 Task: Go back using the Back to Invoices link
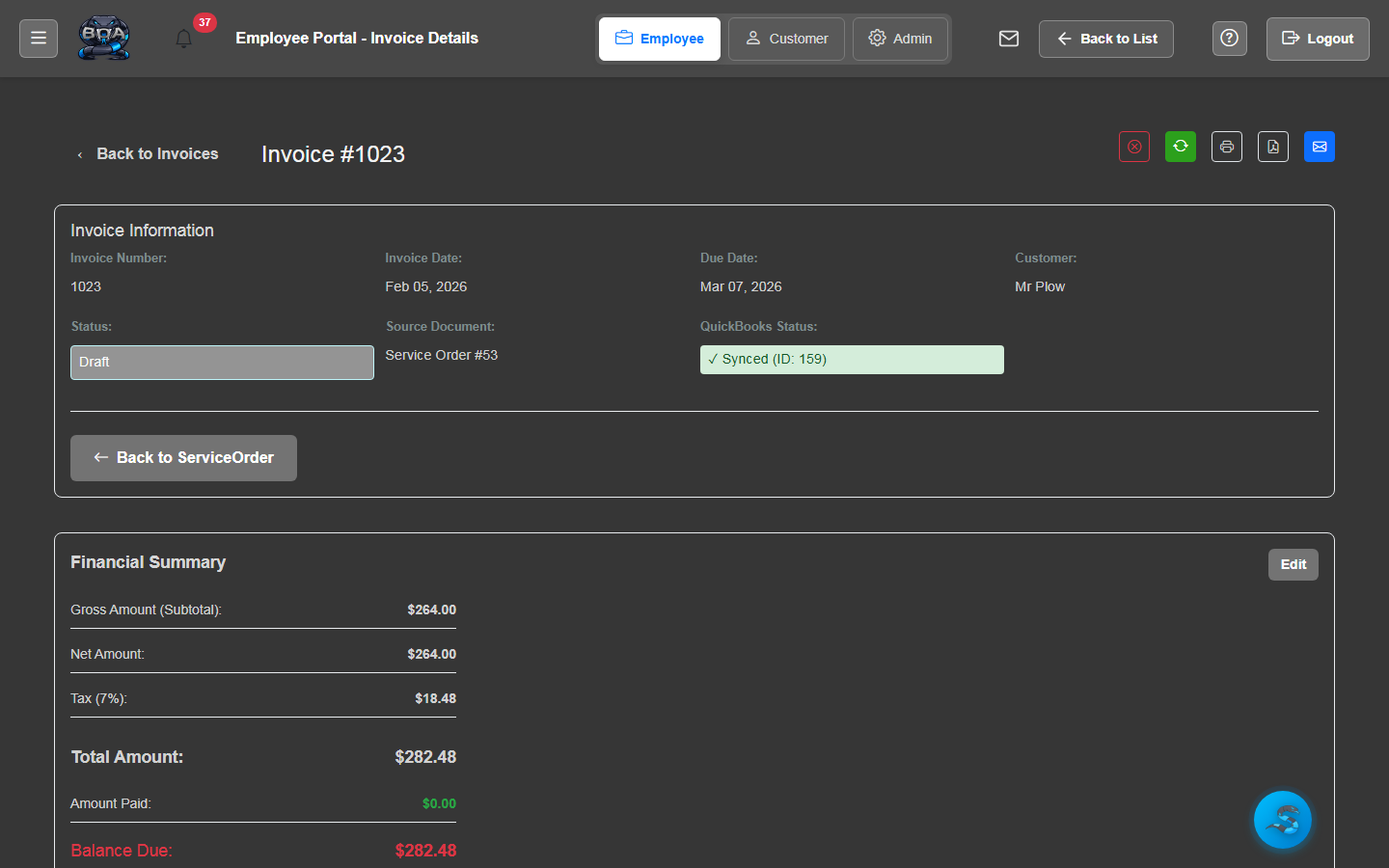point(148,153)
